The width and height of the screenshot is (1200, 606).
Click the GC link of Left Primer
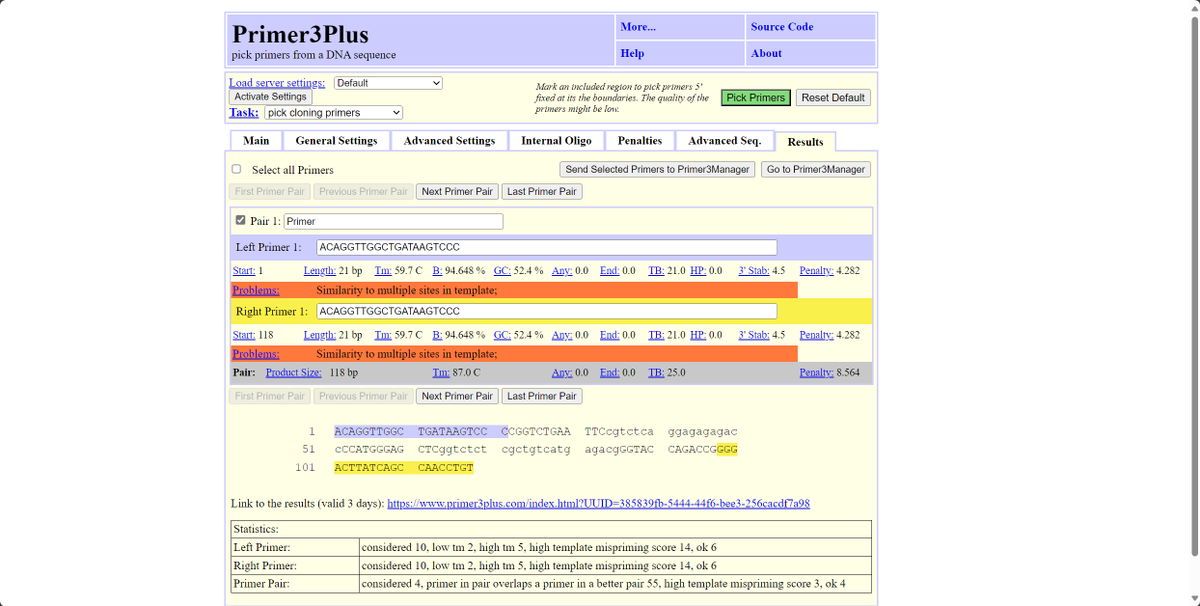pyautogui.click(x=502, y=271)
